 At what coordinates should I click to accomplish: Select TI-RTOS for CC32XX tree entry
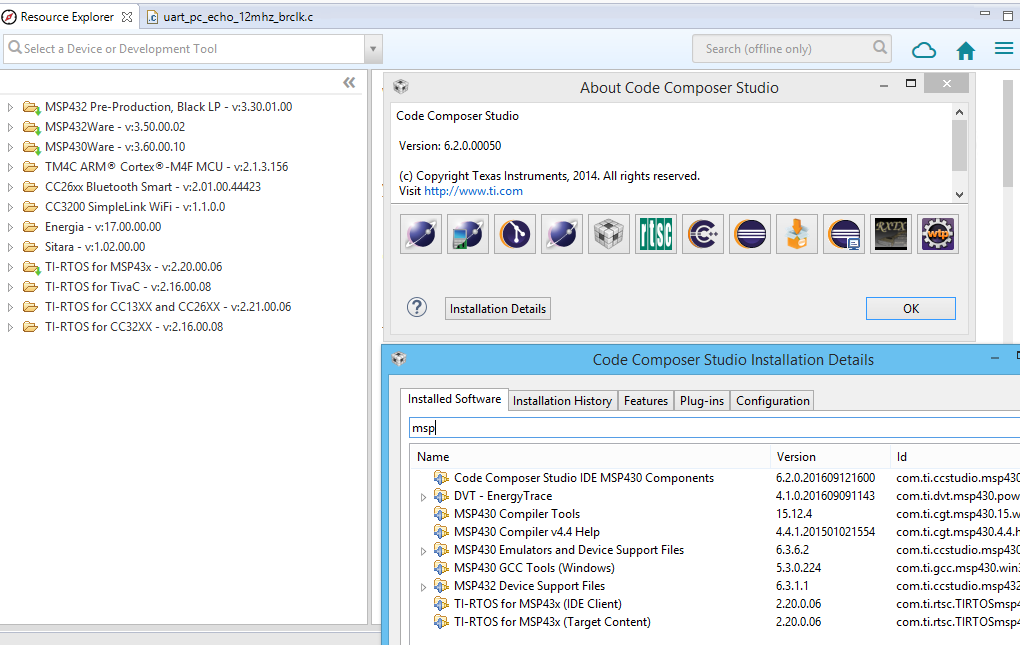[x=133, y=327]
